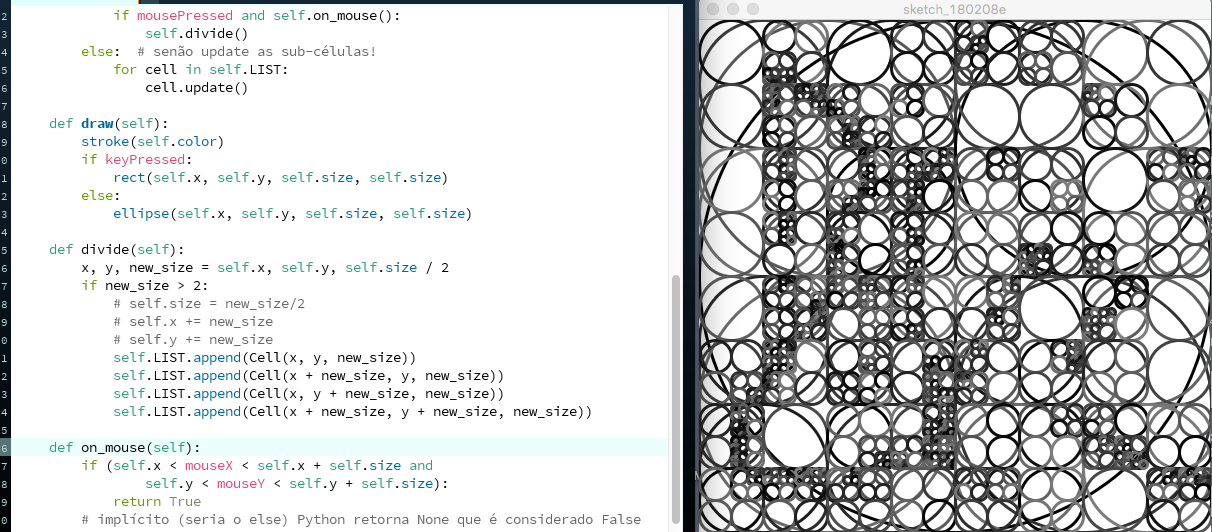Click append line 'Cell(x + new_size, y, new_size)'
The height and width of the screenshot is (532, 1212).
pyautogui.click(x=308, y=375)
